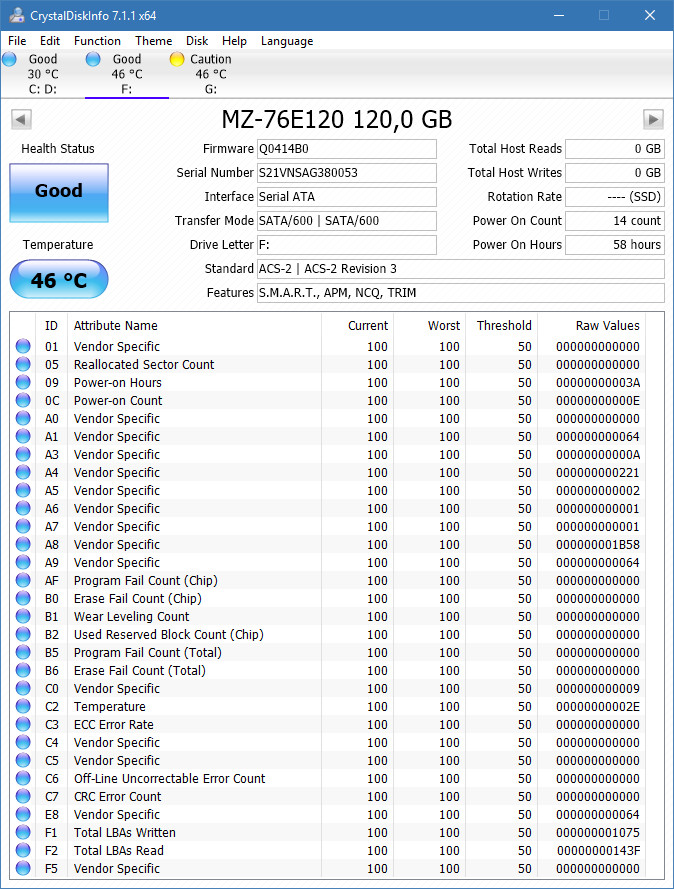674x889 pixels.
Task: Click status orb for Used Reserved Block Count
Action: (x=23, y=634)
